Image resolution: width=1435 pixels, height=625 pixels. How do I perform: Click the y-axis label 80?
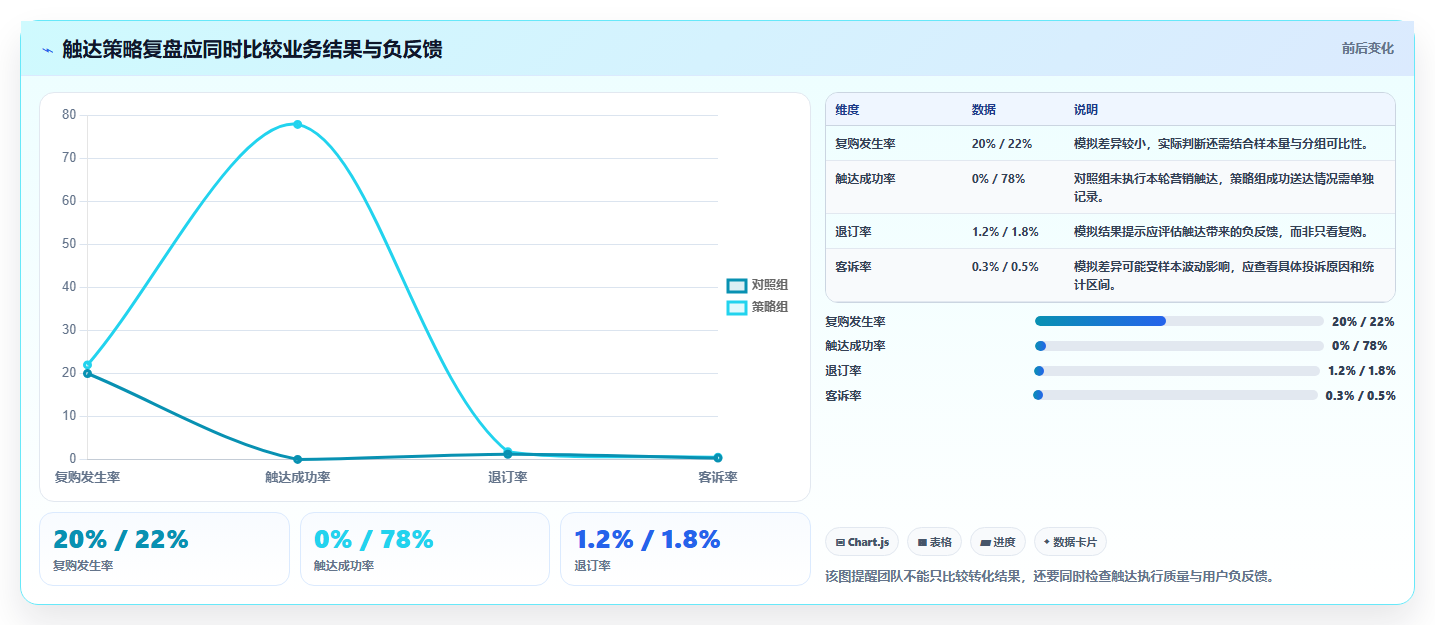point(69,114)
